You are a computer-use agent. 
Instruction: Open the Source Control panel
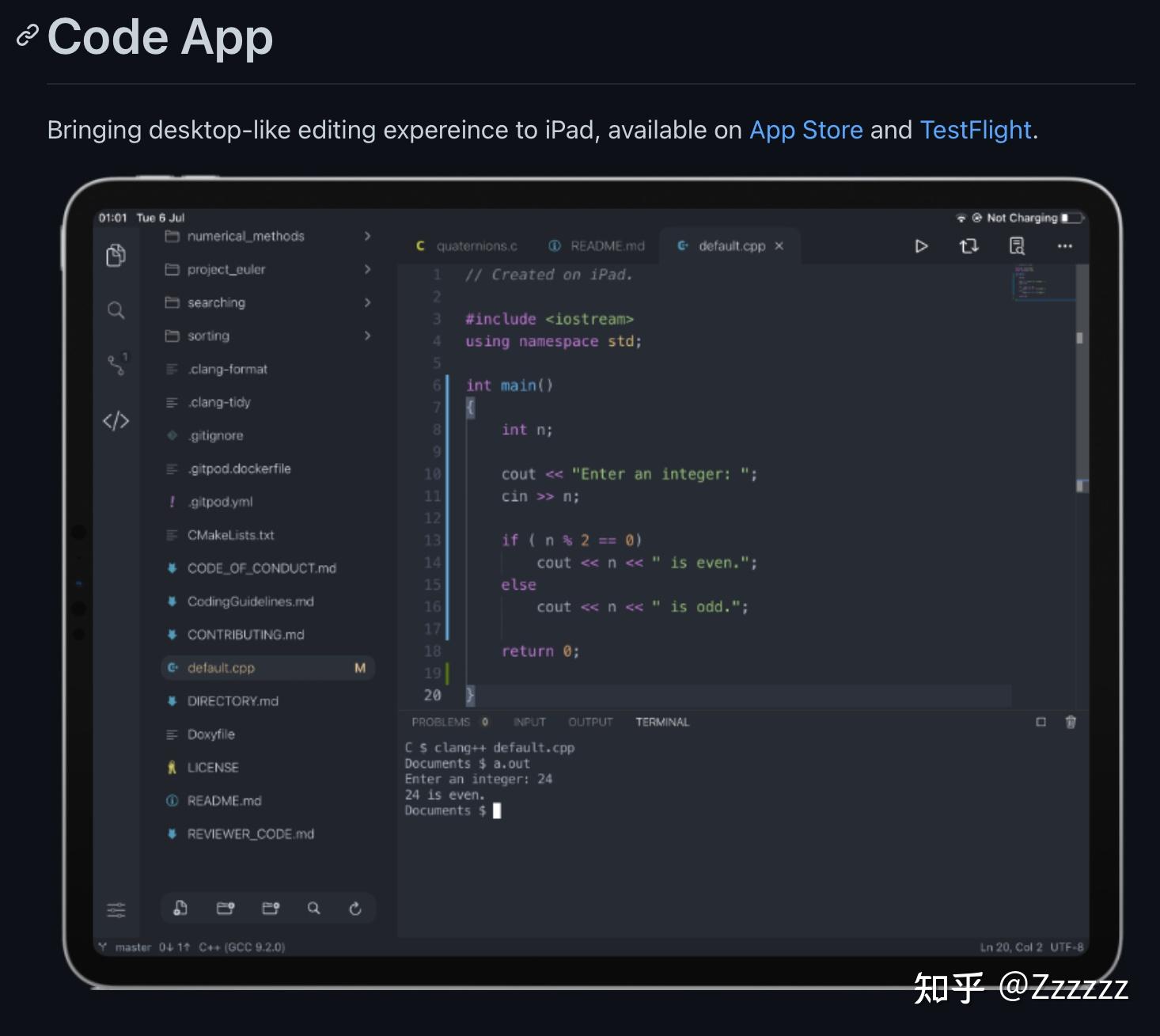click(116, 363)
